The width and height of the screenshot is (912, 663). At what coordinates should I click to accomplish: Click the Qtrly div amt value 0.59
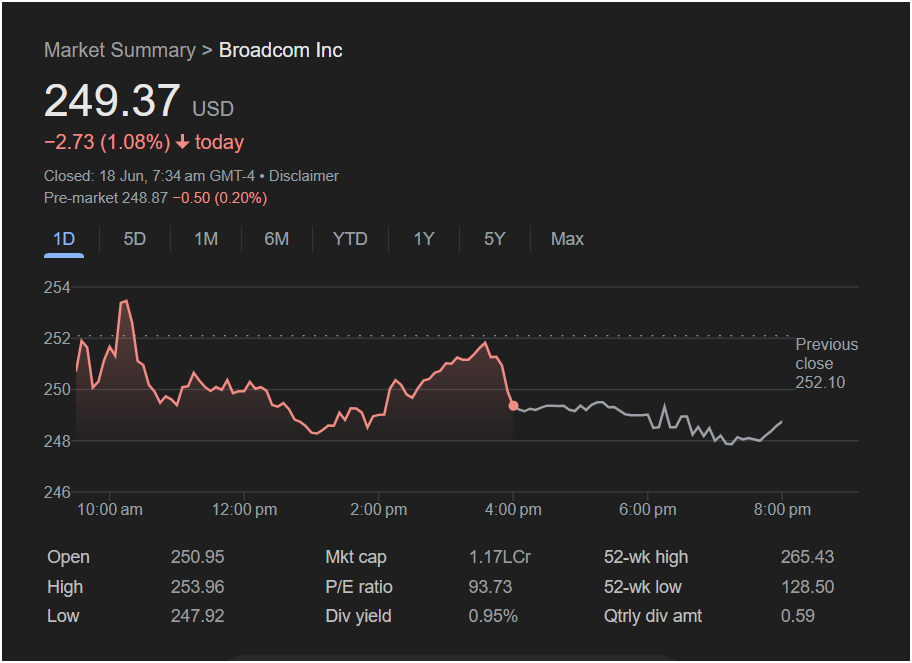[x=797, y=616]
